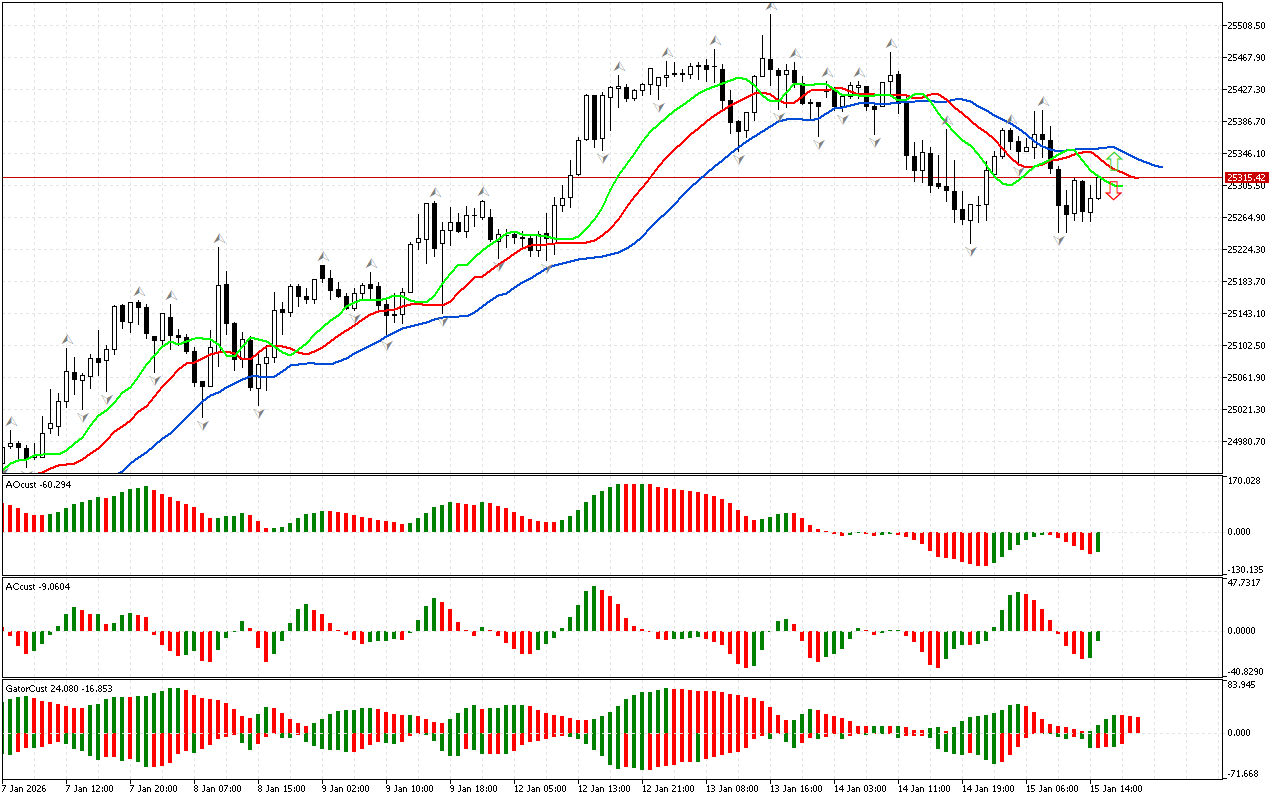Click the down fractal below the 14 Jan 19:00 low
Image resolution: width=1280 pixels, height=800 pixels.
(971, 251)
